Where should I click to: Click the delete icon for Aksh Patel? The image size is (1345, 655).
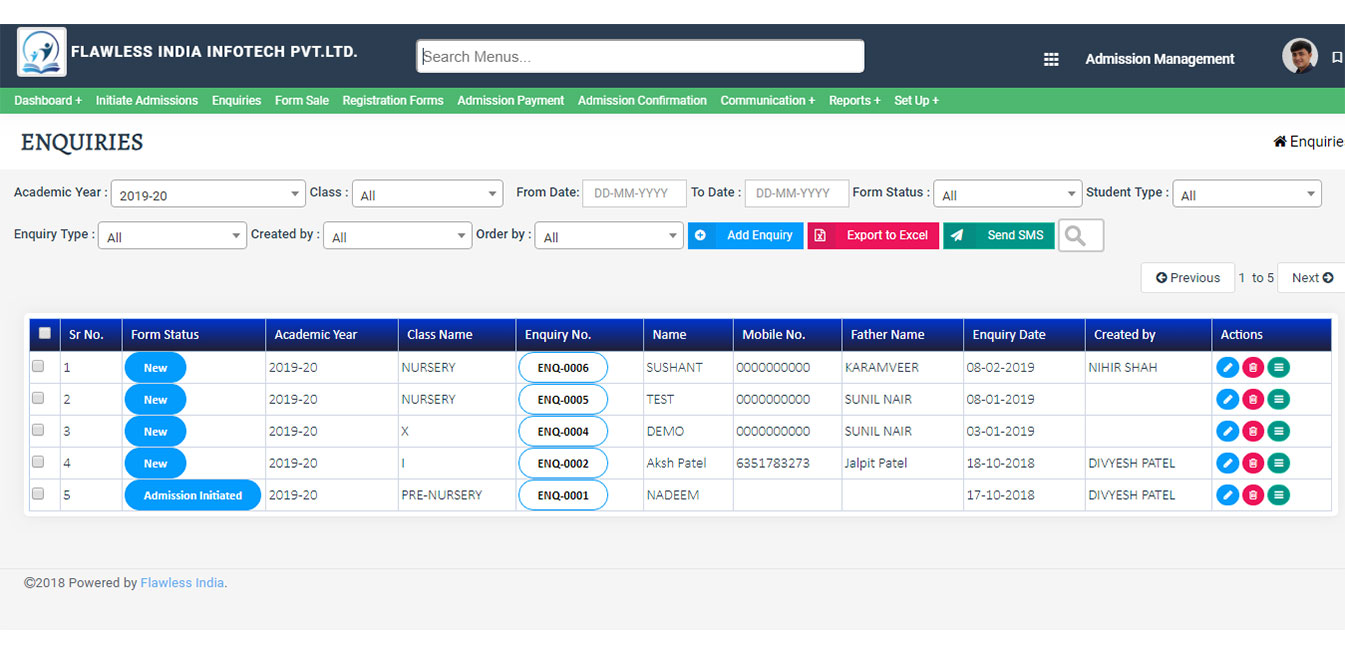[1253, 464]
